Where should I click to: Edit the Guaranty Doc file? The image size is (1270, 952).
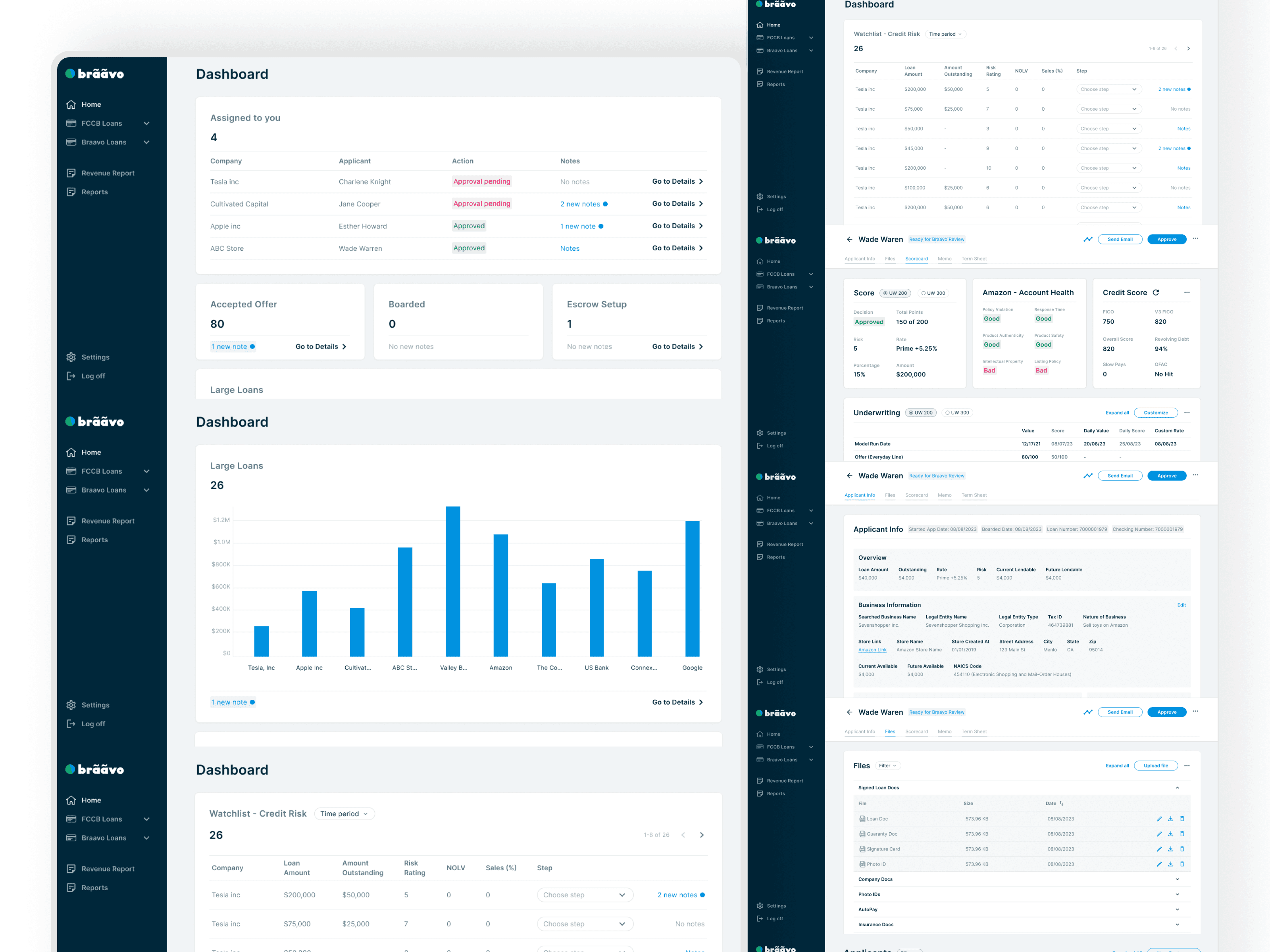1159,834
